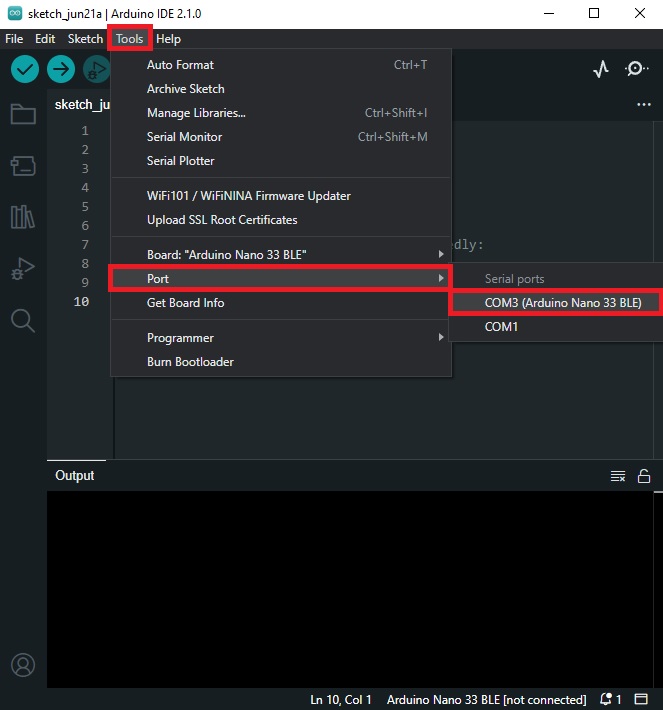
Task: Select Upload SSL Root Certificates
Action: coord(281,220)
